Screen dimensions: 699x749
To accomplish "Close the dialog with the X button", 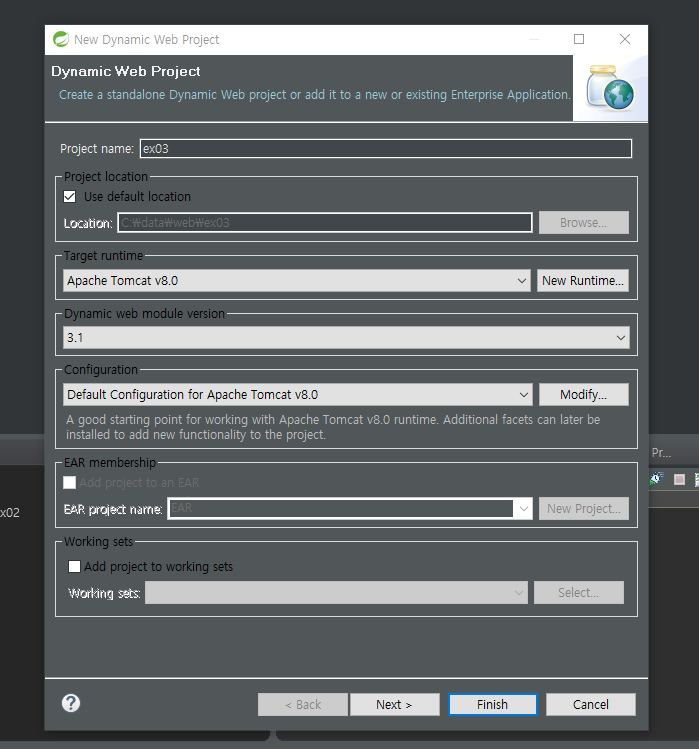I will pyautogui.click(x=625, y=39).
